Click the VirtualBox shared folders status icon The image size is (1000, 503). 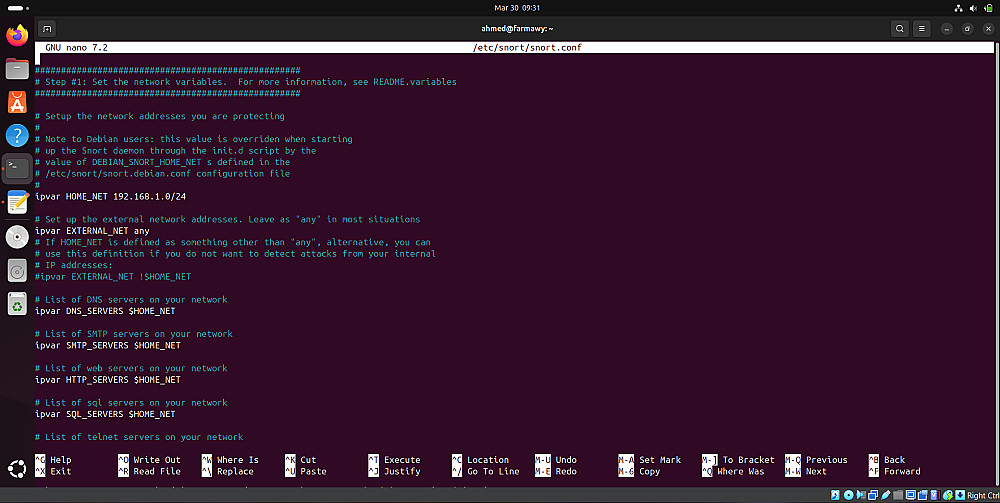click(898, 495)
